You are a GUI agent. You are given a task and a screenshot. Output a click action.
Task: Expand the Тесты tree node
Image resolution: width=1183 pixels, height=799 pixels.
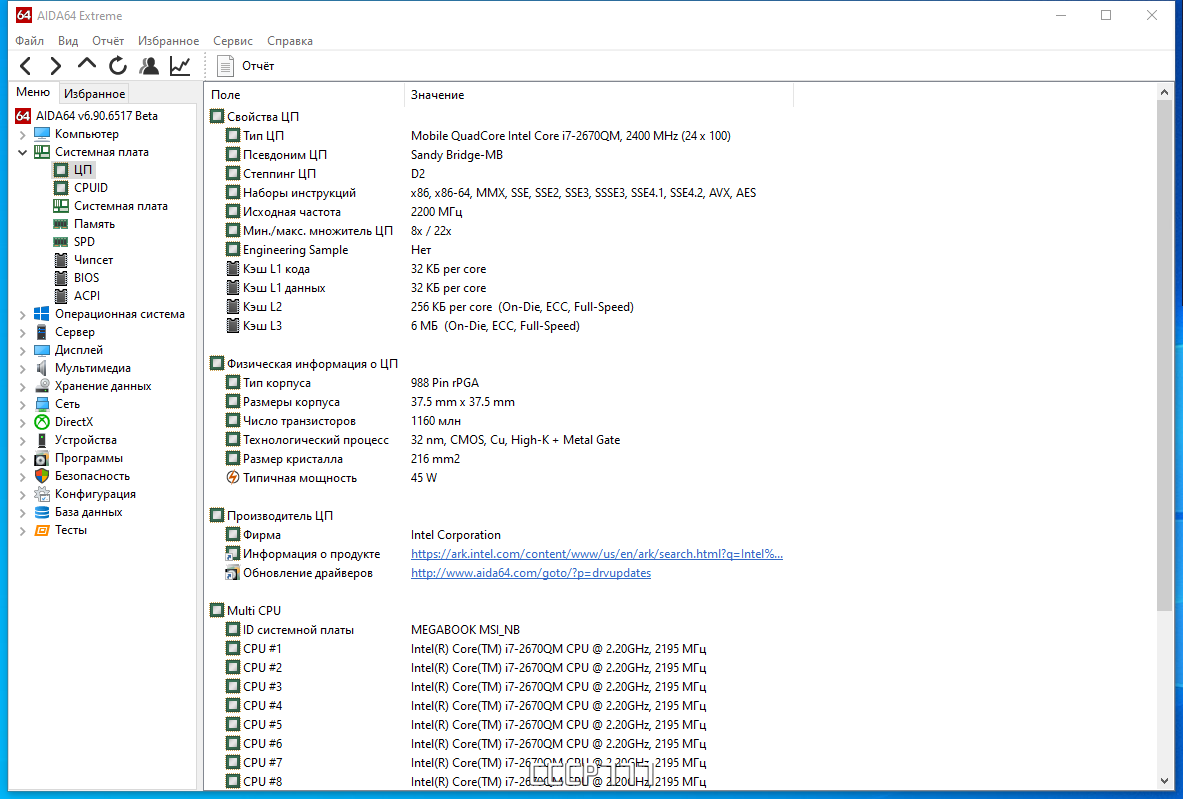tap(23, 530)
